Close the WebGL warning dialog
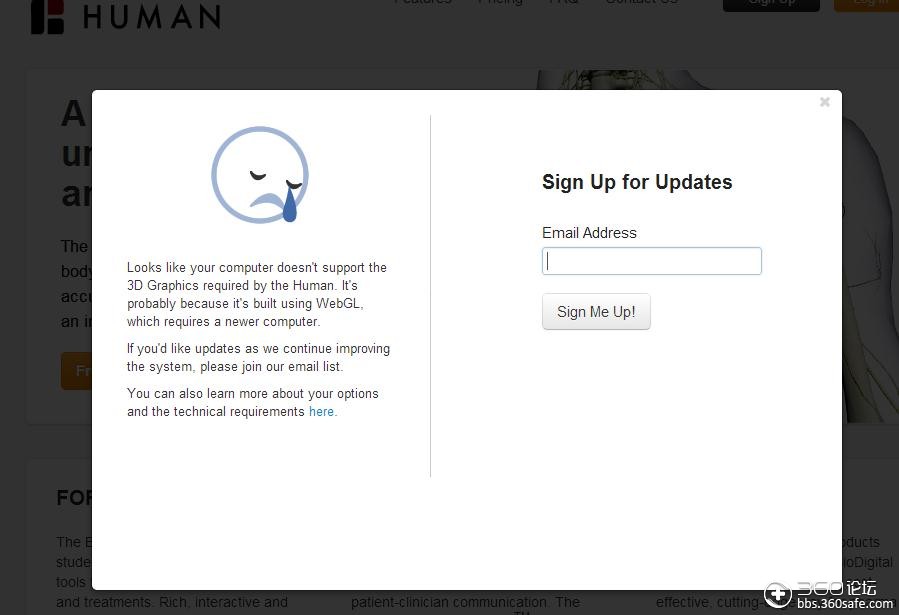The height and width of the screenshot is (615, 899). (x=824, y=102)
